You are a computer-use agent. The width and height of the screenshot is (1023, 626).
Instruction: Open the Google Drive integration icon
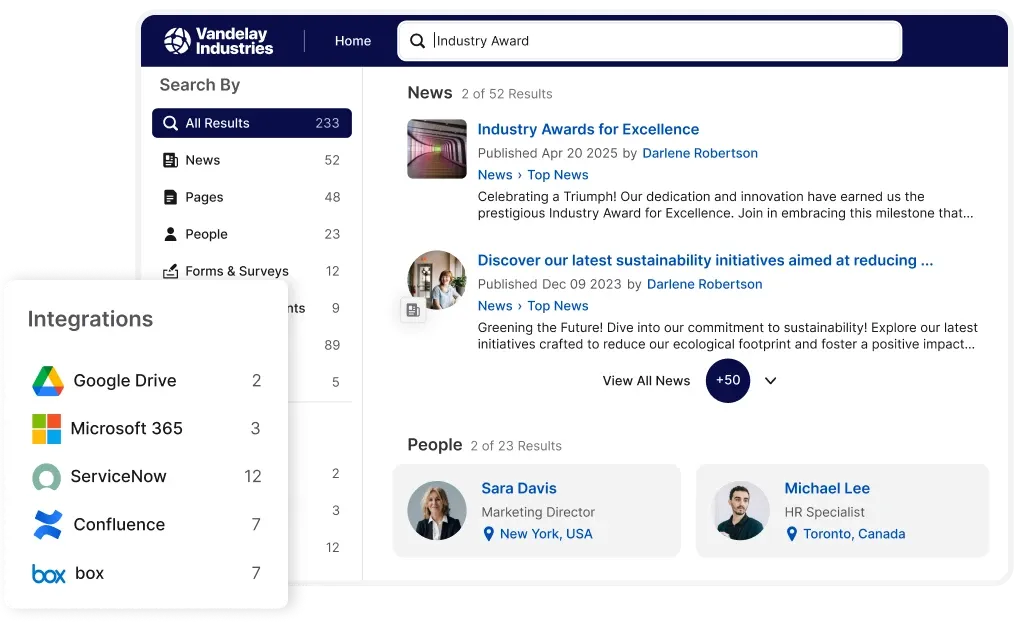49,380
